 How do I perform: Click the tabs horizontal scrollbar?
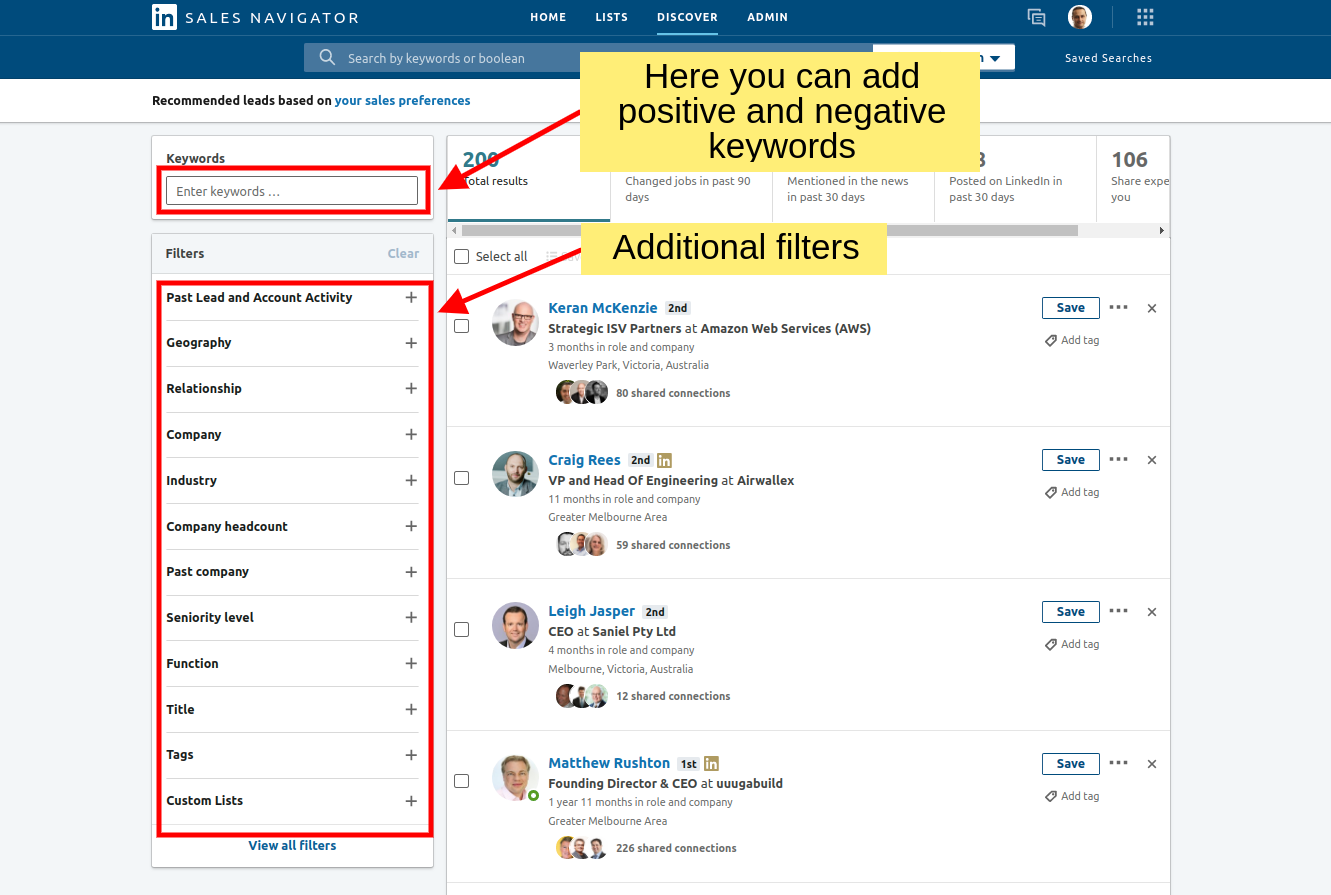770,230
